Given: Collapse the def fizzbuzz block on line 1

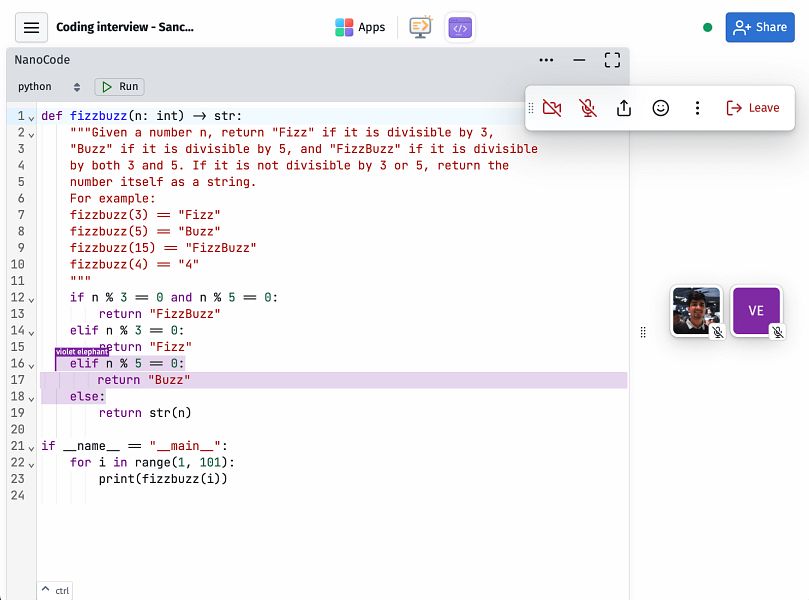Looking at the screenshot, I should pos(31,119).
